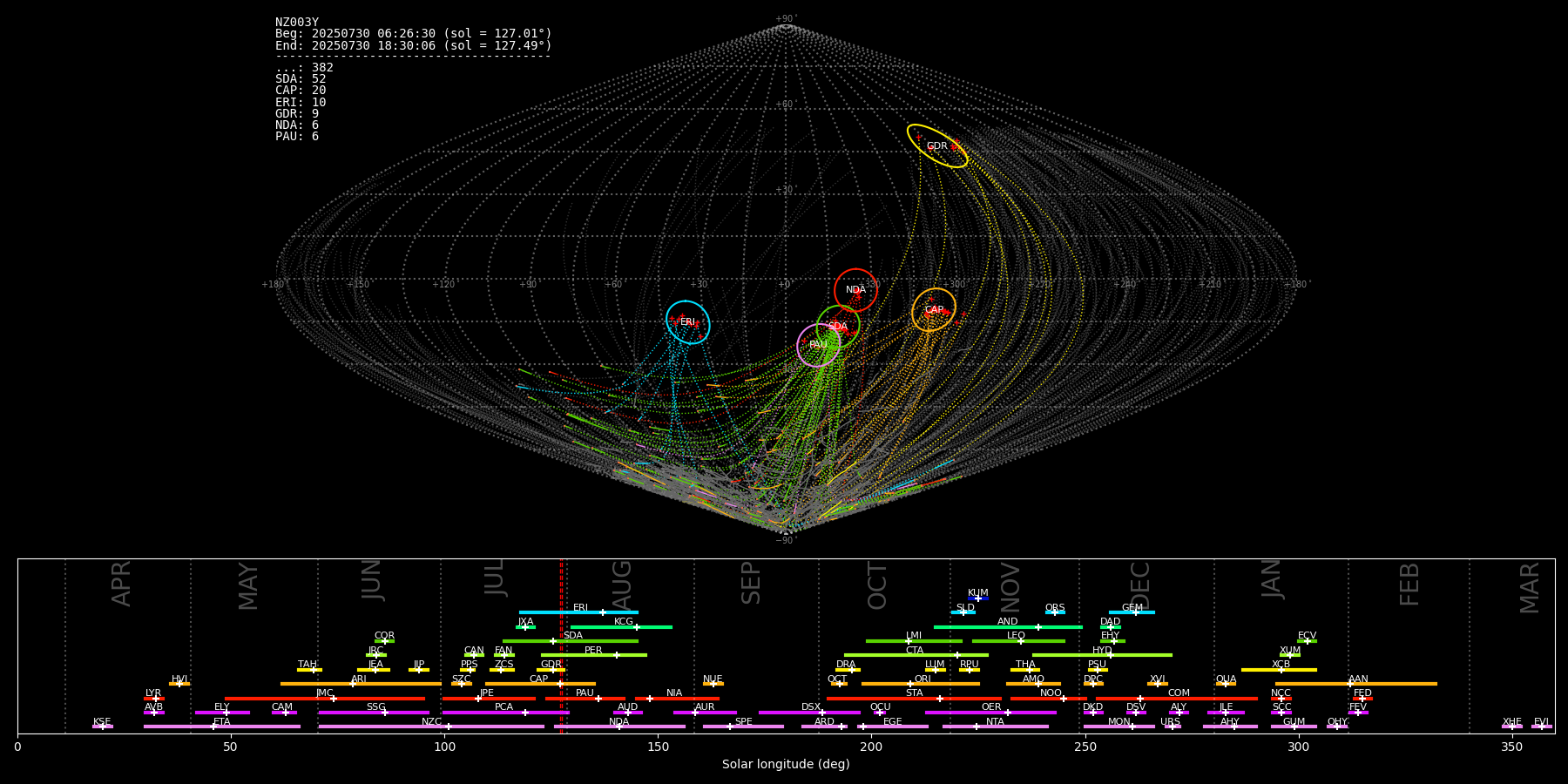Select the XCB shower bar in timeline
The width and height of the screenshot is (1568, 784).
point(1279,670)
